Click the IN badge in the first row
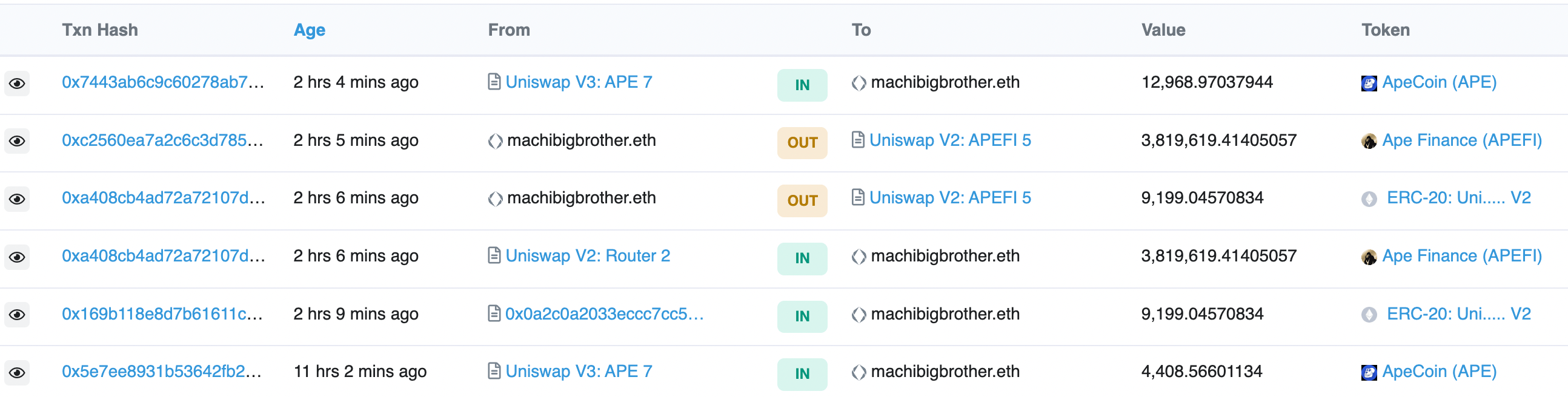The width and height of the screenshot is (1568, 397). coord(802,85)
